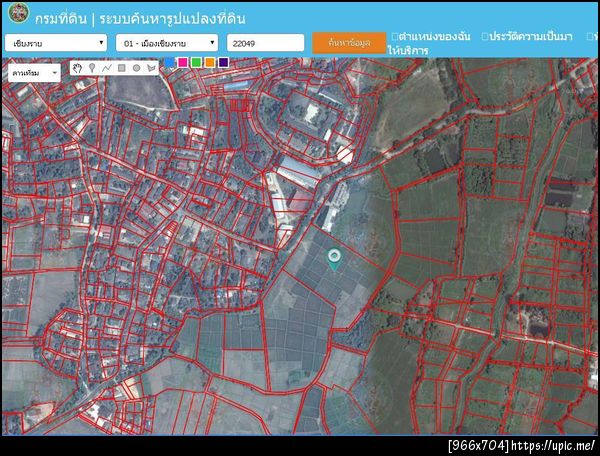600x456 pixels.
Task: Pick the orange color swatch
Action: (x=210, y=62)
